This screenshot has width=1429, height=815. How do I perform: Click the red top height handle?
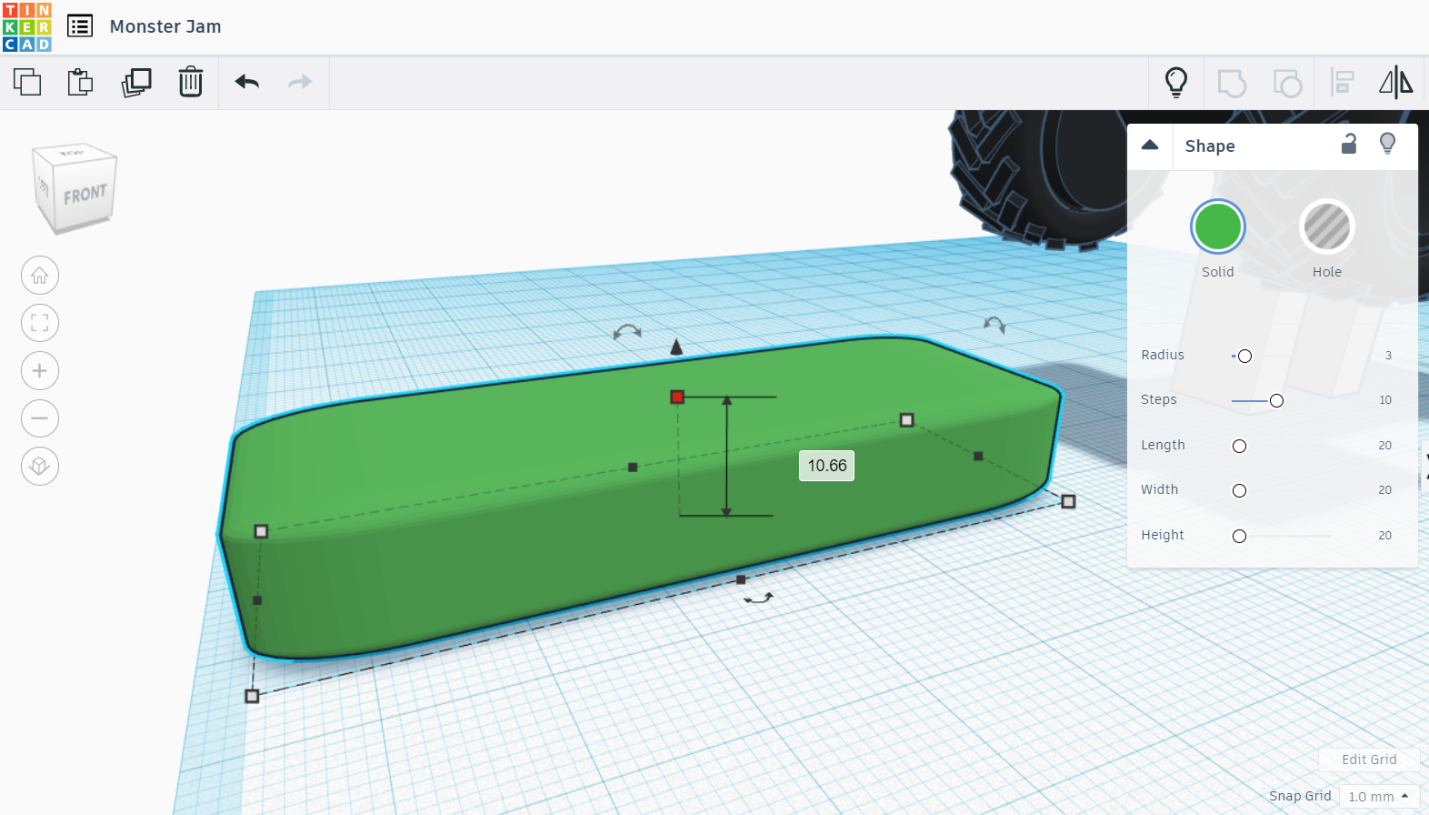click(677, 397)
